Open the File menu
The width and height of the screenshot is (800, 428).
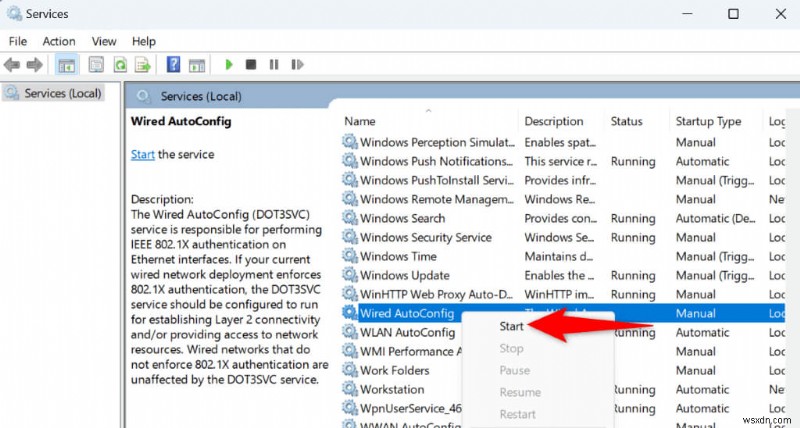pos(18,41)
